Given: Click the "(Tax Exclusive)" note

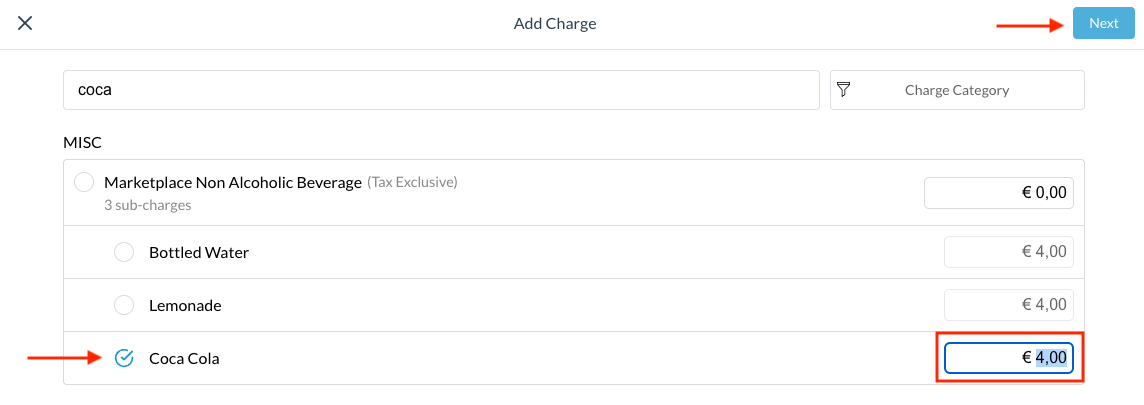Looking at the screenshot, I should 412,183.
